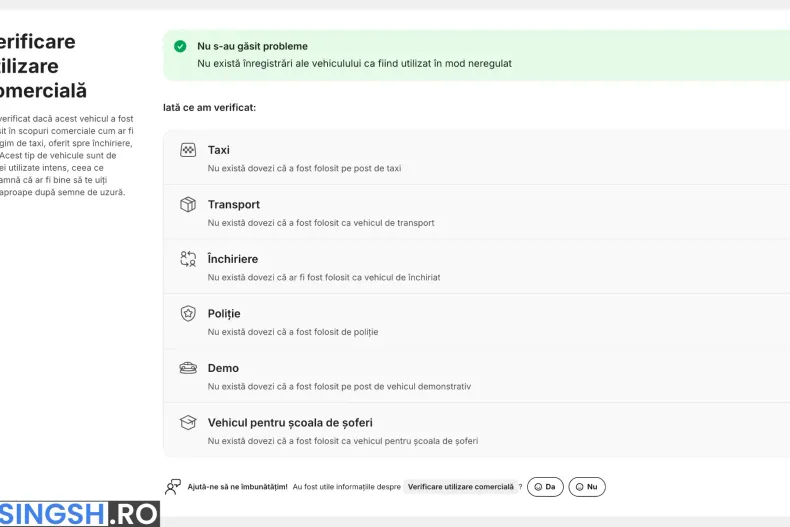The width and height of the screenshot is (790, 527).
Task: Click the Verificare utilizare comercială tag
Action: [460, 487]
